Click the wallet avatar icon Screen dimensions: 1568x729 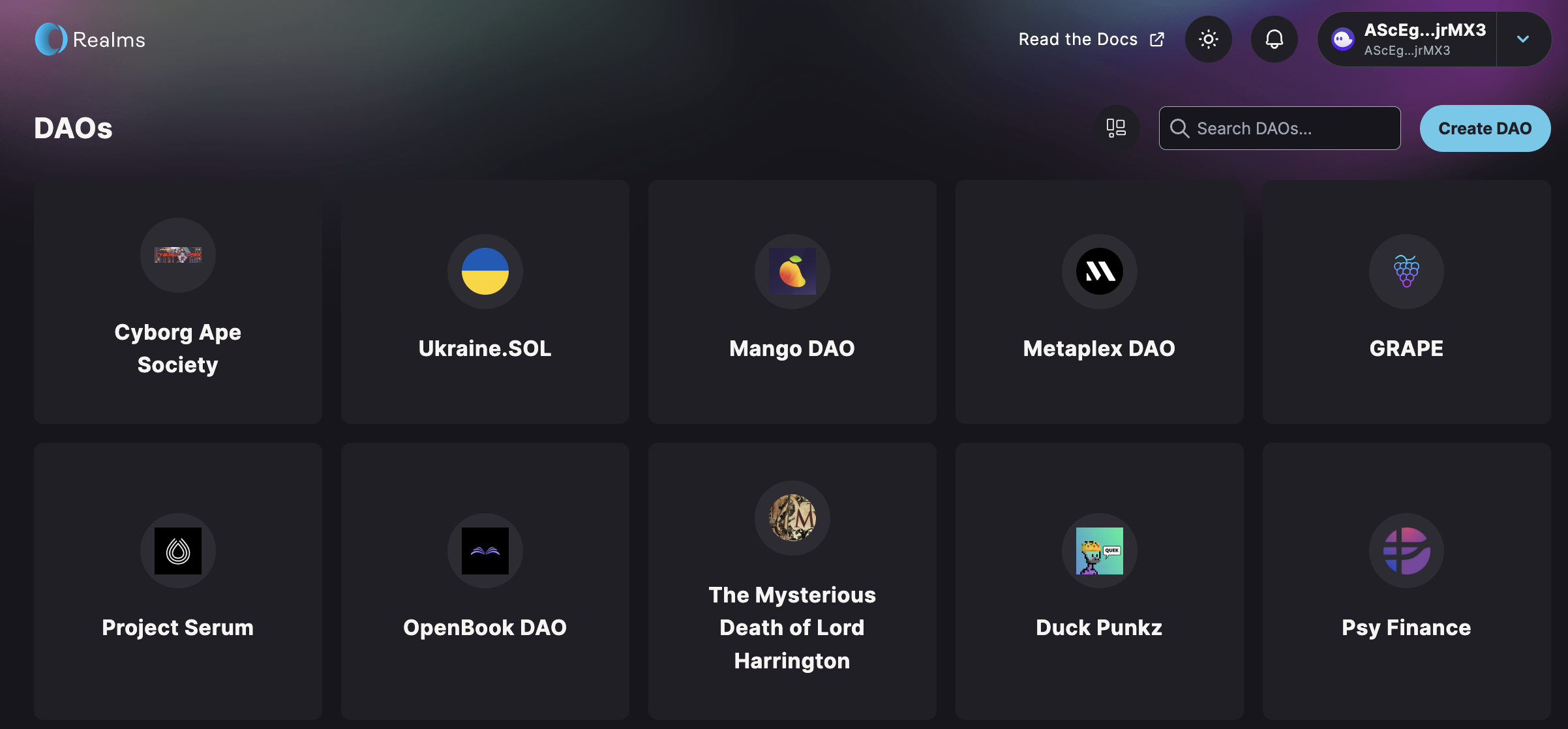click(x=1342, y=40)
